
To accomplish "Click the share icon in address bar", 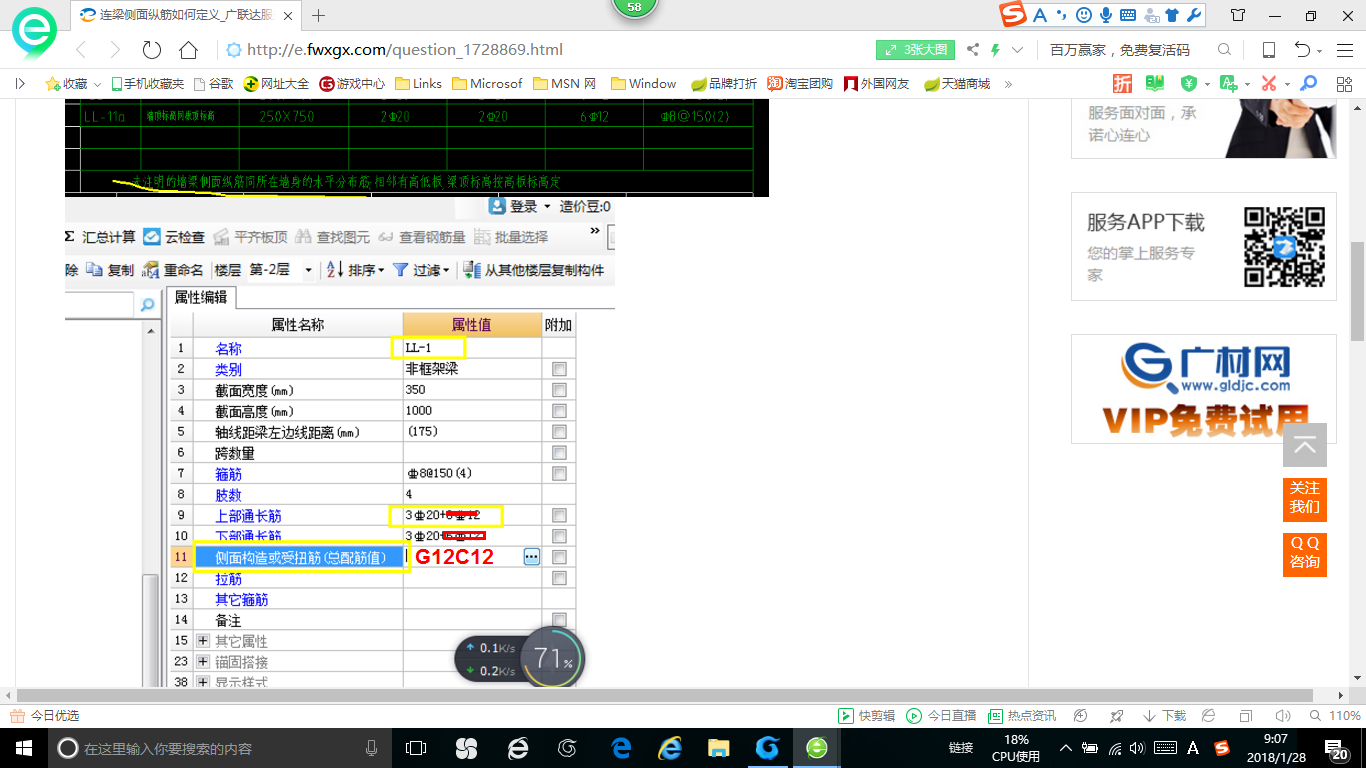I will [972, 50].
